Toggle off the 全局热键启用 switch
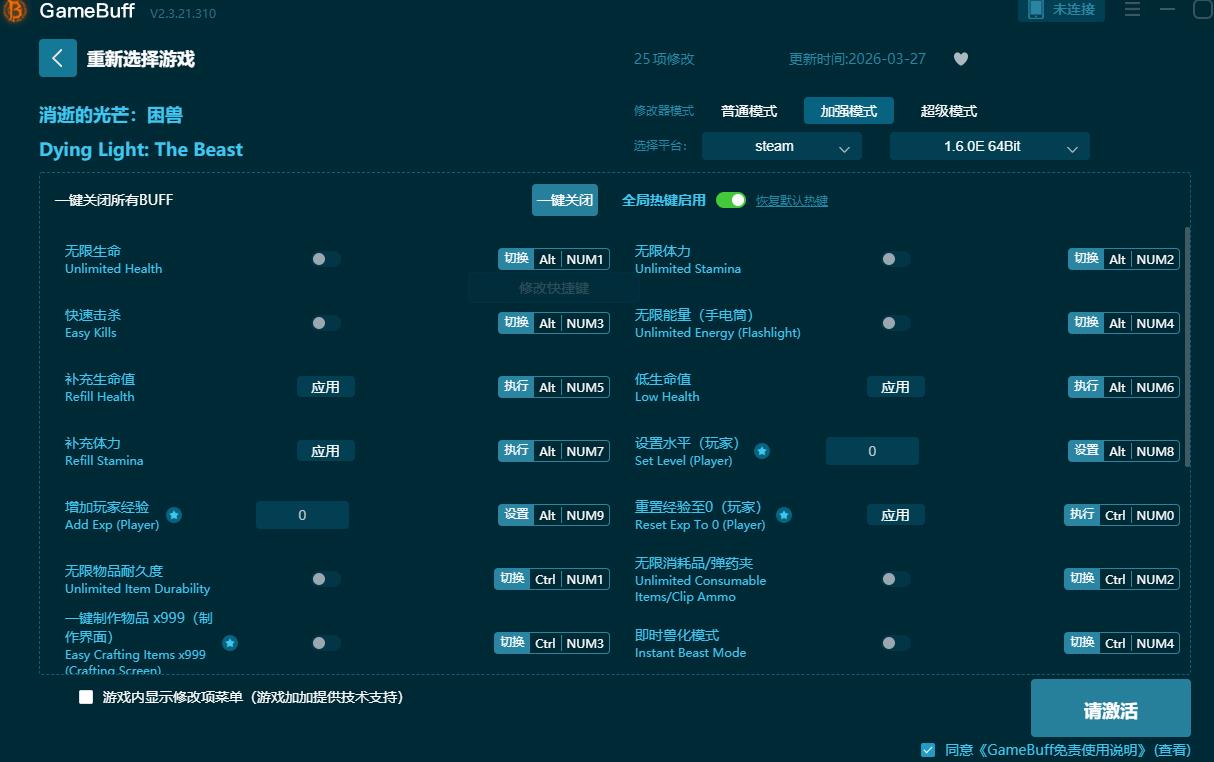This screenshot has height=762, width=1214. click(x=731, y=200)
